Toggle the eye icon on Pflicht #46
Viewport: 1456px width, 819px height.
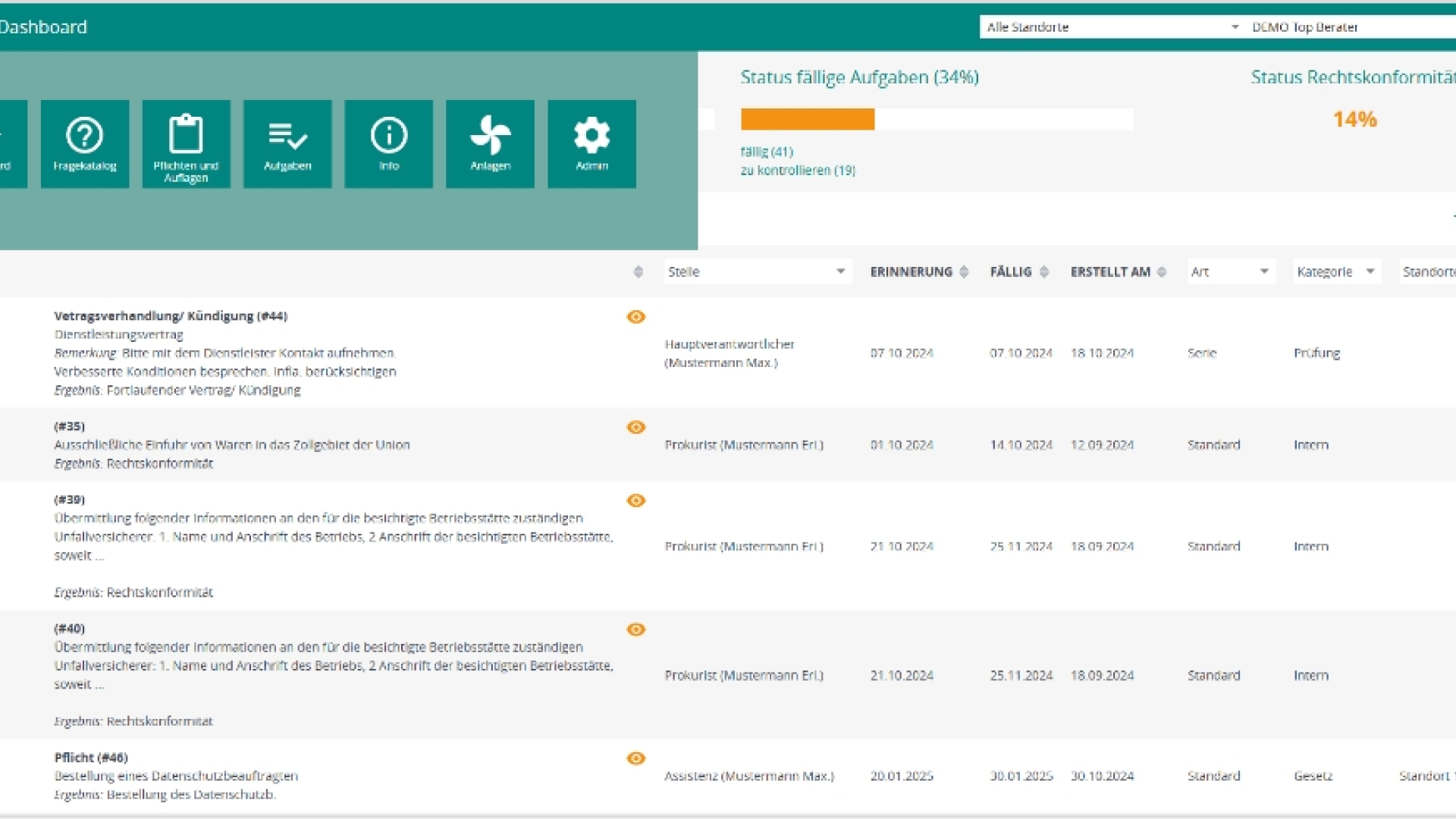pos(635,758)
